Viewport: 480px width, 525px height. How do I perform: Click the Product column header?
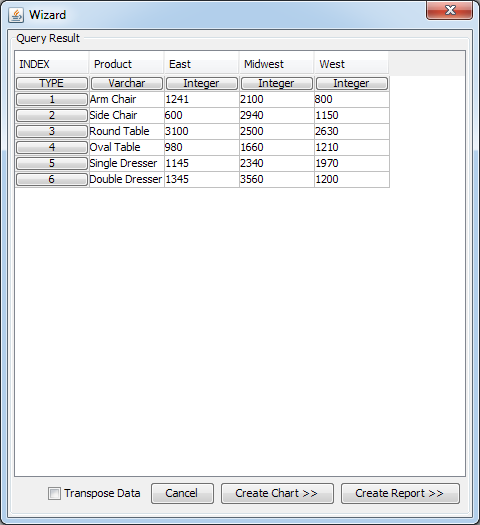tap(127, 64)
